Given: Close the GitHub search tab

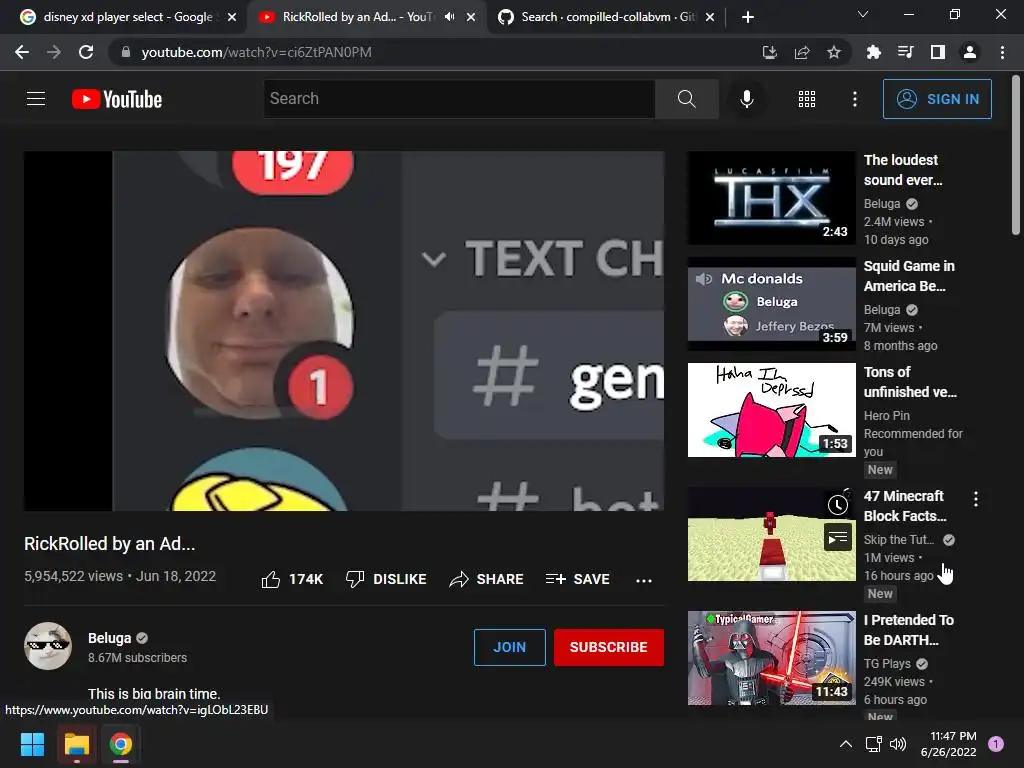Looking at the screenshot, I should 711,18.
